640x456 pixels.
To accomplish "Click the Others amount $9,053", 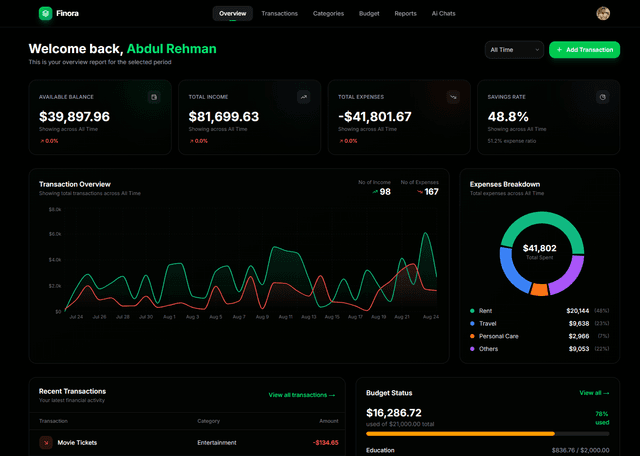I will (579, 349).
